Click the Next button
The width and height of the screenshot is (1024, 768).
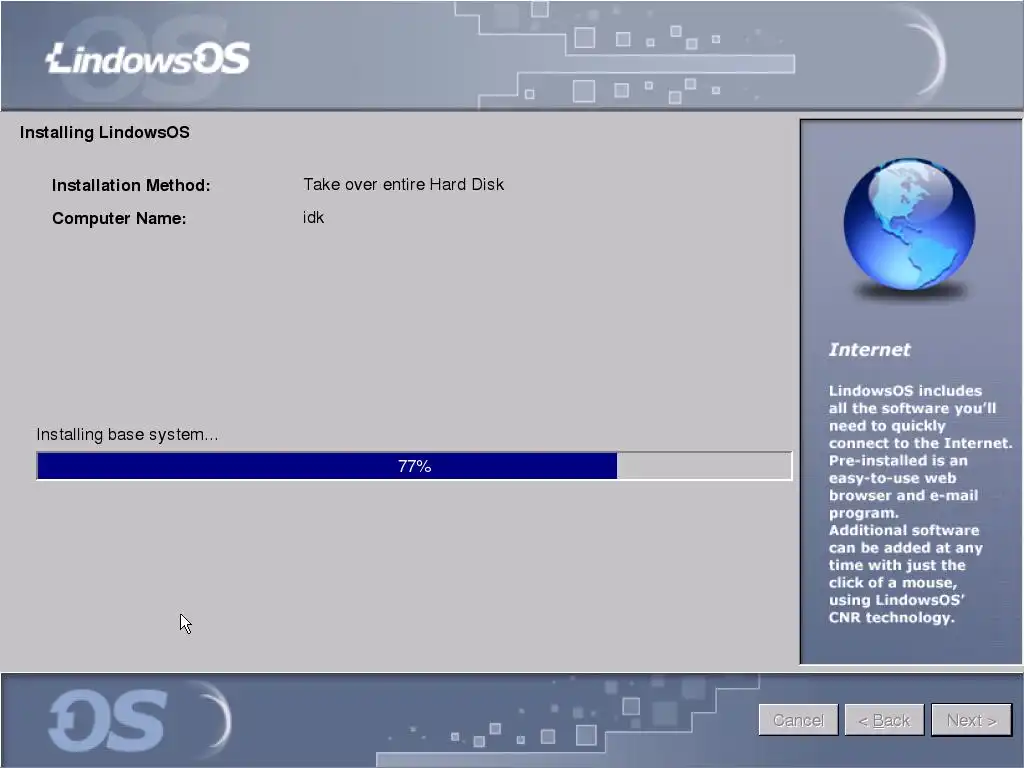(x=971, y=720)
